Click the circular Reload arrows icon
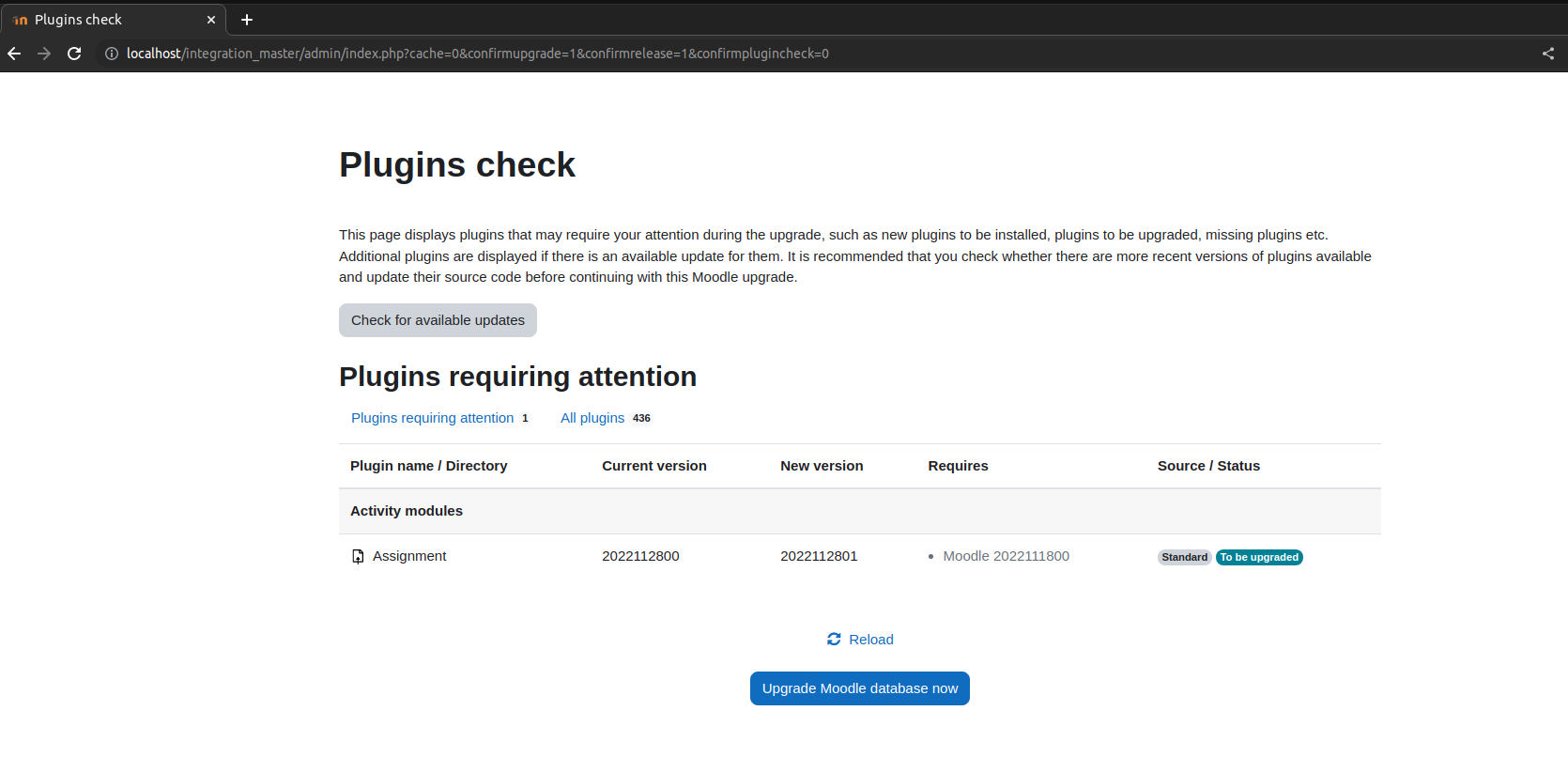The width and height of the screenshot is (1568, 757). click(834, 639)
